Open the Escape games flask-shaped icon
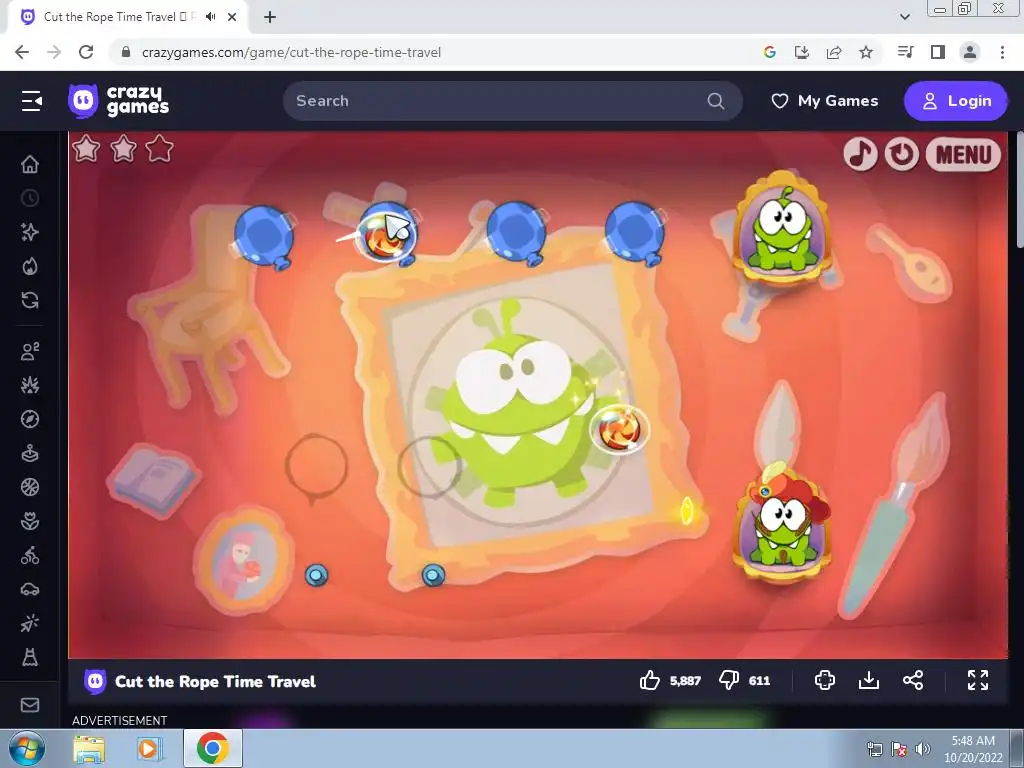This screenshot has height=768, width=1024. coord(30,657)
